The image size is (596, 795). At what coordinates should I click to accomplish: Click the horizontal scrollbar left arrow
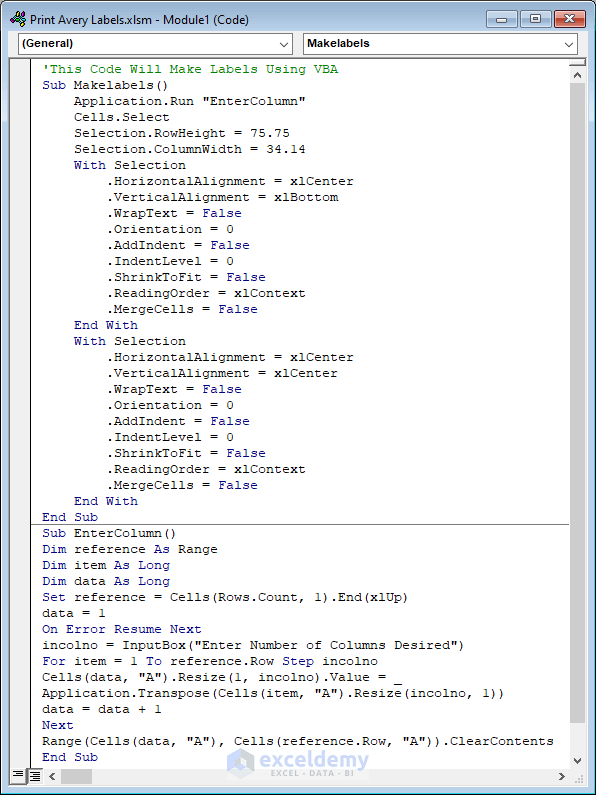tap(52, 776)
